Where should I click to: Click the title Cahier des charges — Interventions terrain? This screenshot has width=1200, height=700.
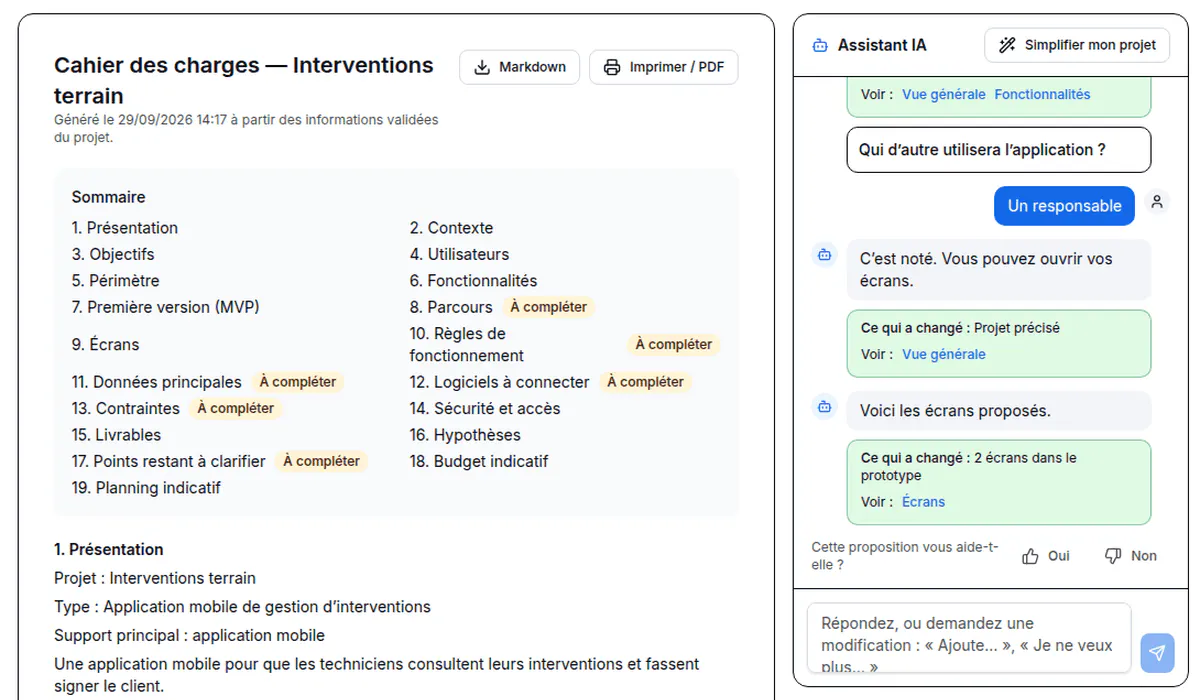click(244, 81)
